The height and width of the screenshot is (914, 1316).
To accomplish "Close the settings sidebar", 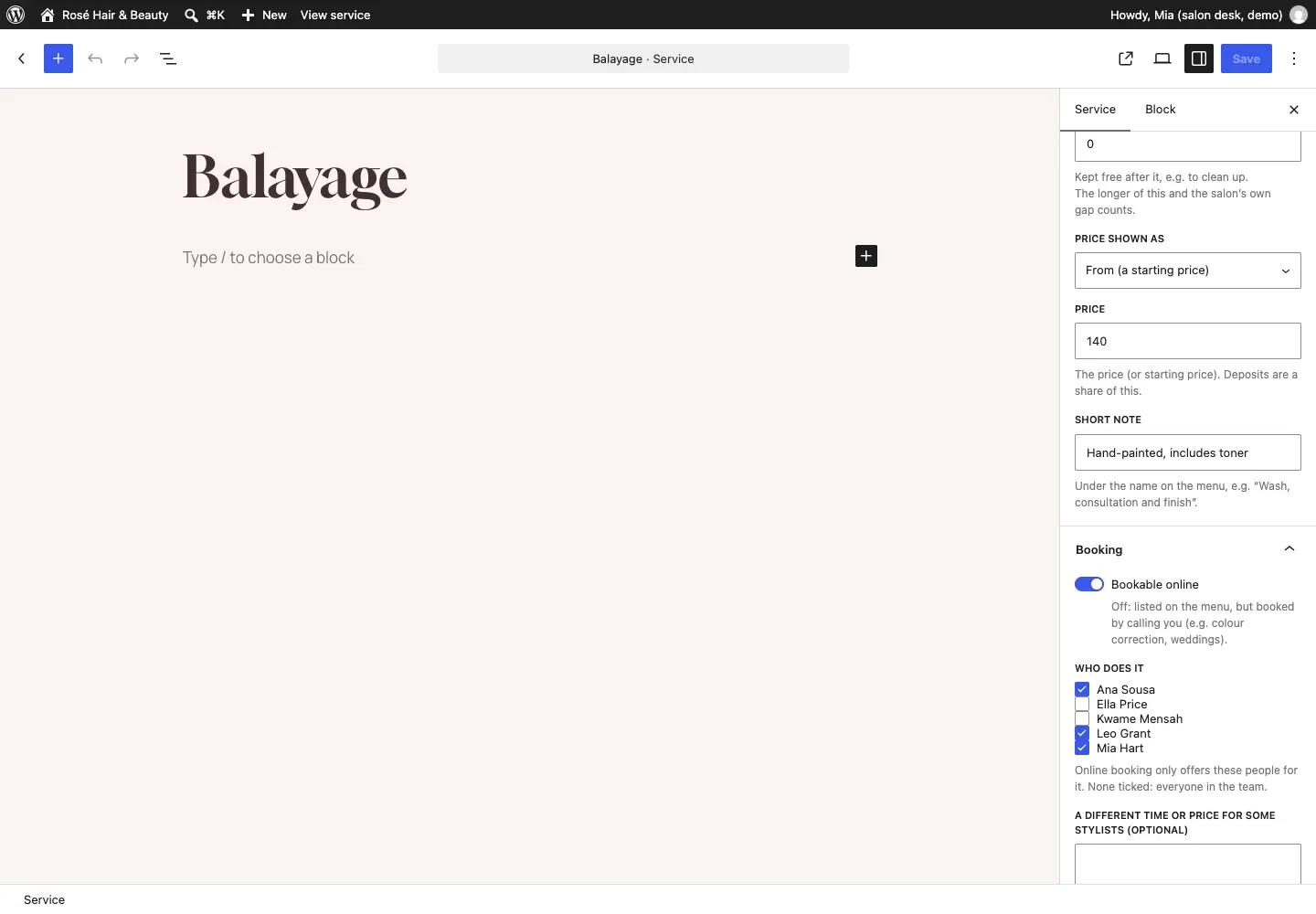I will (x=1294, y=110).
